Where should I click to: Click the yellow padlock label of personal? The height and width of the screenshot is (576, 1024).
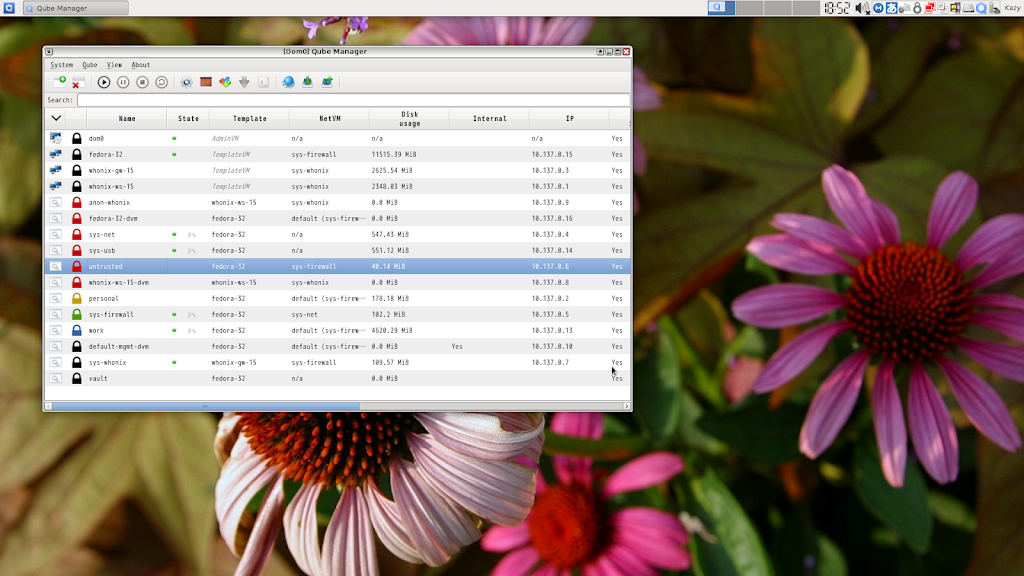(76, 298)
